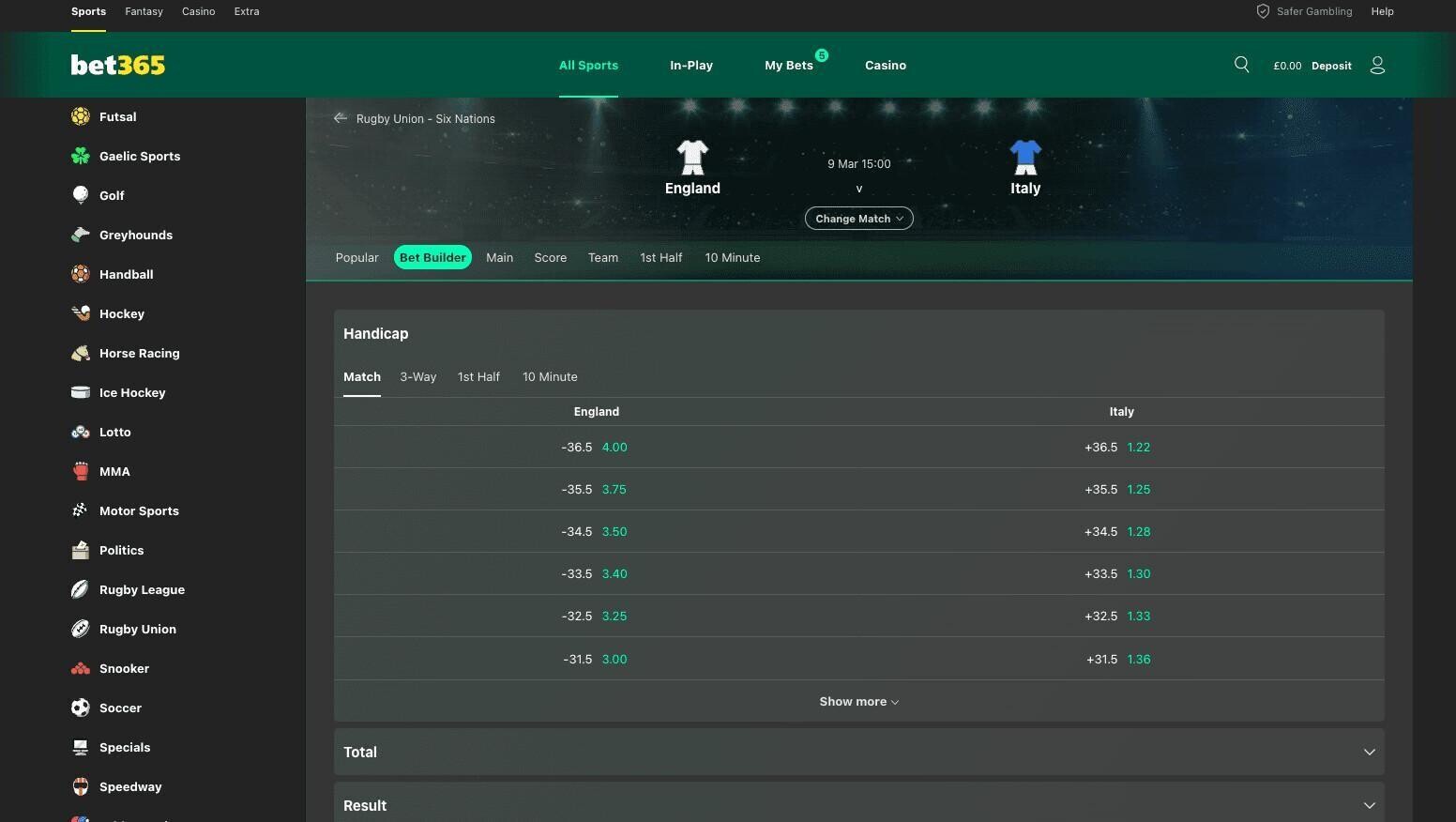Select the Soccer ball icon
The width and height of the screenshot is (1456, 822).
81,708
